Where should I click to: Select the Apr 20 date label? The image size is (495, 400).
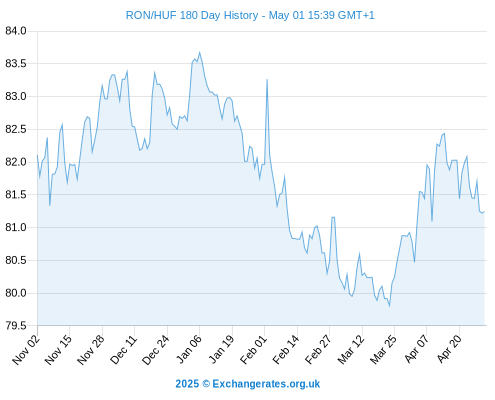tap(449, 349)
